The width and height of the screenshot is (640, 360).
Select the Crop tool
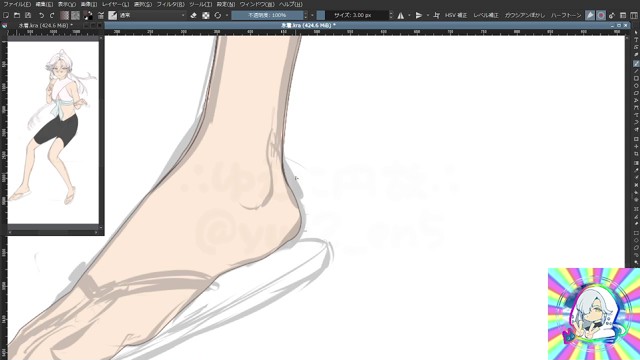tap(636, 154)
